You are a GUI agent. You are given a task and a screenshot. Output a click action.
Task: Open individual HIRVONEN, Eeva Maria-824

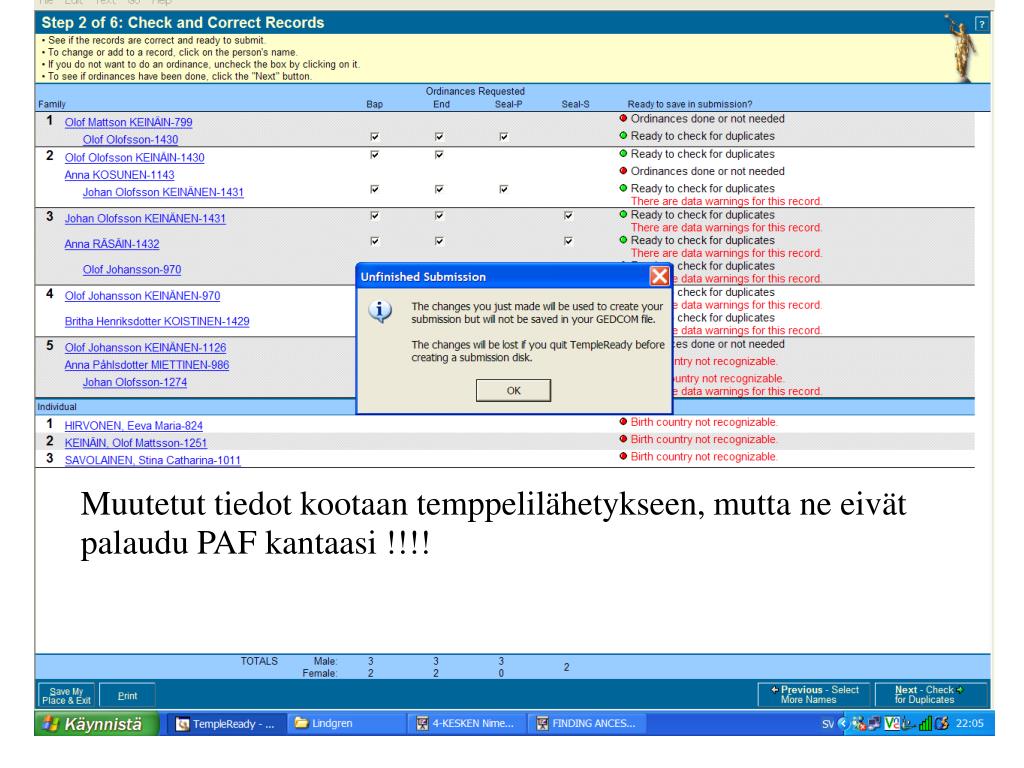pyautogui.click(x=133, y=425)
